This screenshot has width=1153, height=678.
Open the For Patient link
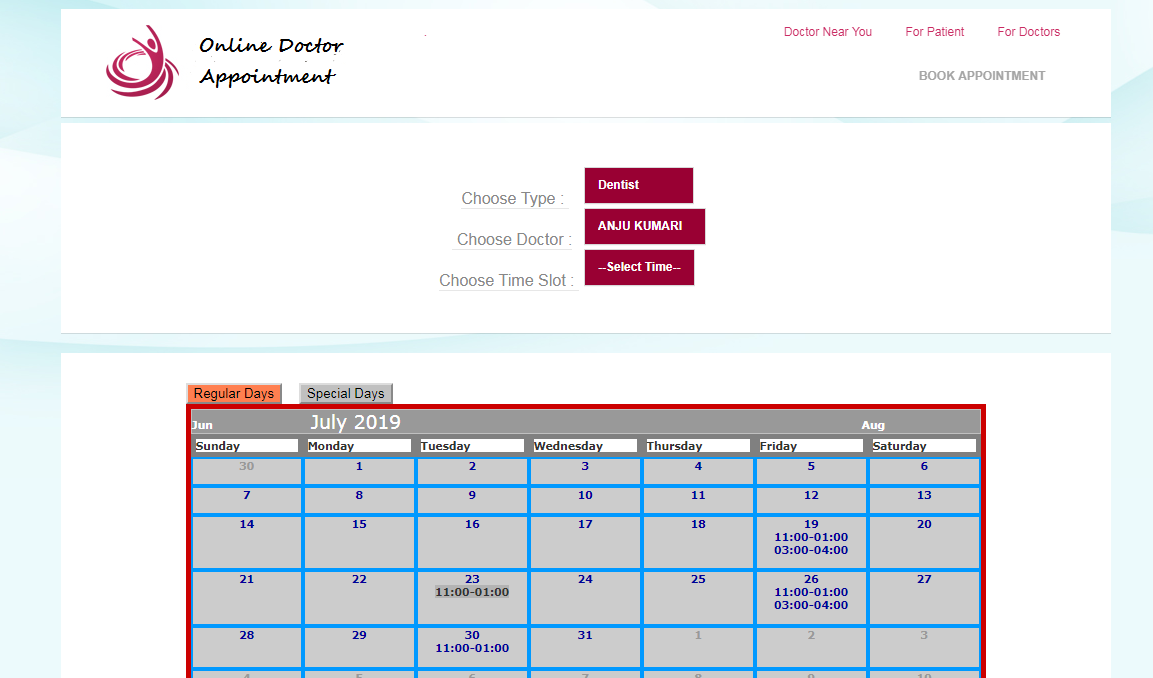(934, 32)
